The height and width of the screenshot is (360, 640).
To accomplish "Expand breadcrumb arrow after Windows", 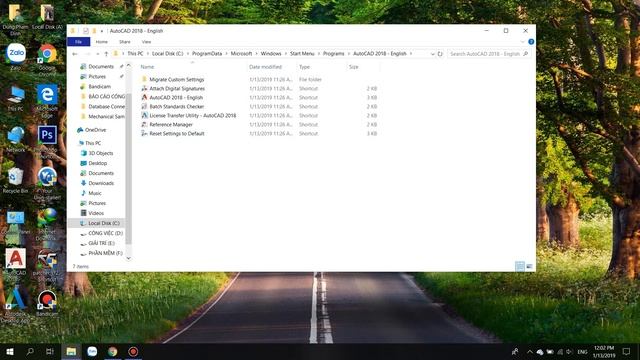I will pyautogui.click(x=286, y=53).
